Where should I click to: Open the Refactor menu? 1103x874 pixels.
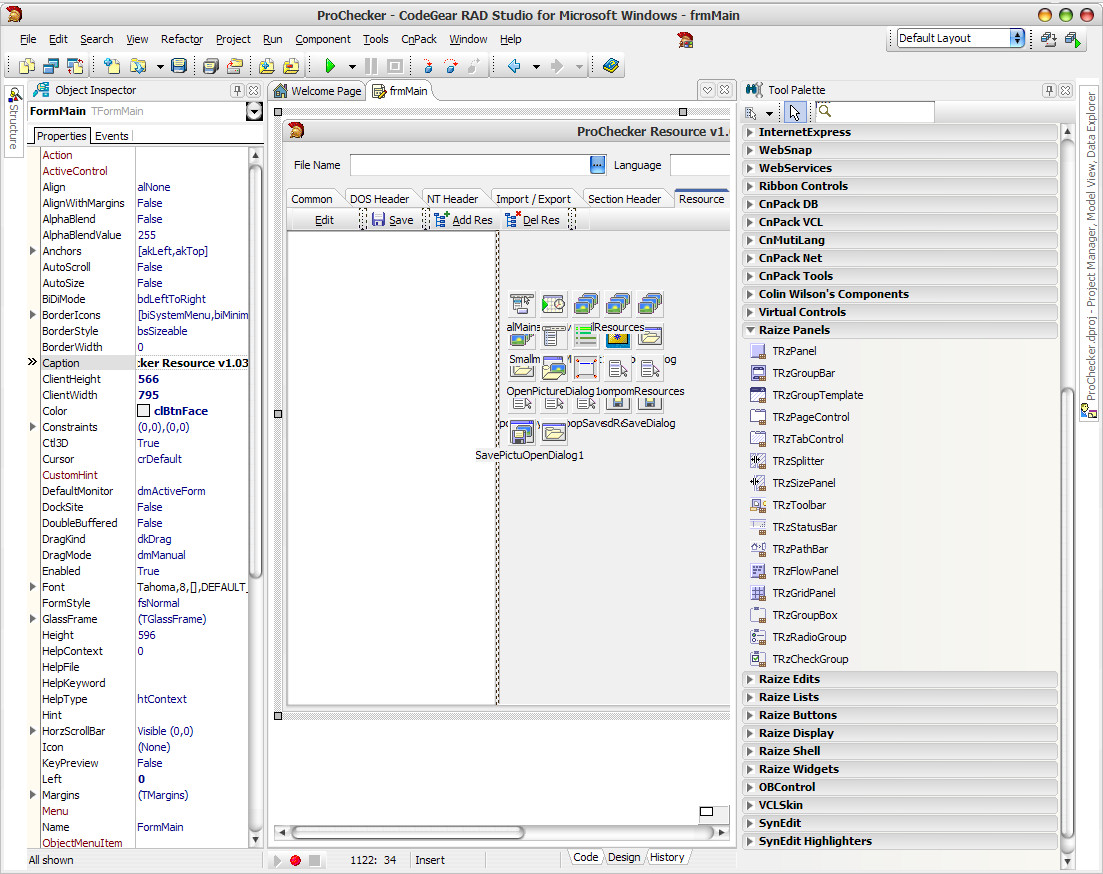click(x=181, y=39)
